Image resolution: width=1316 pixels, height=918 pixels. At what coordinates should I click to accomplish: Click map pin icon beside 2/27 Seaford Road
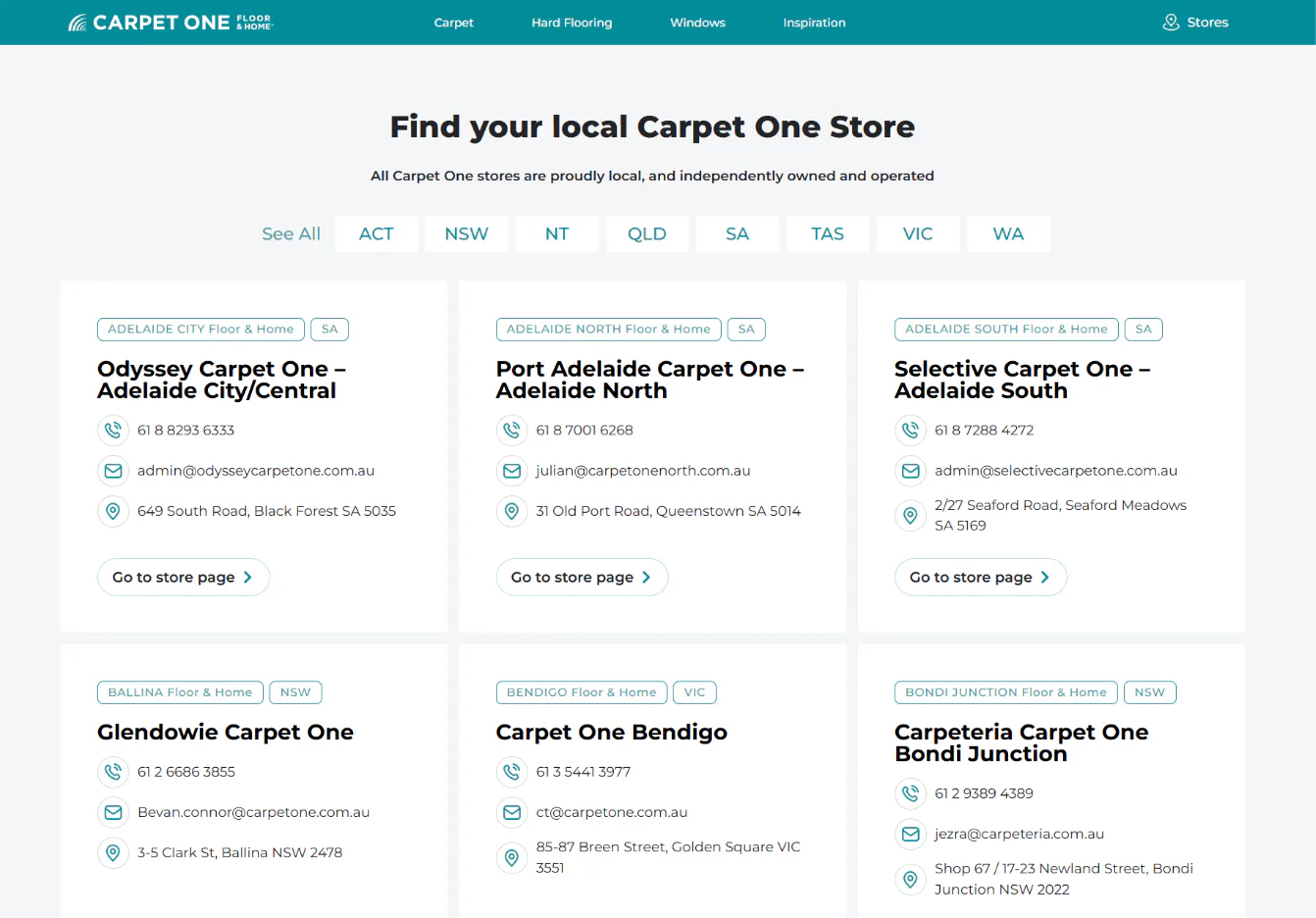click(910, 515)
